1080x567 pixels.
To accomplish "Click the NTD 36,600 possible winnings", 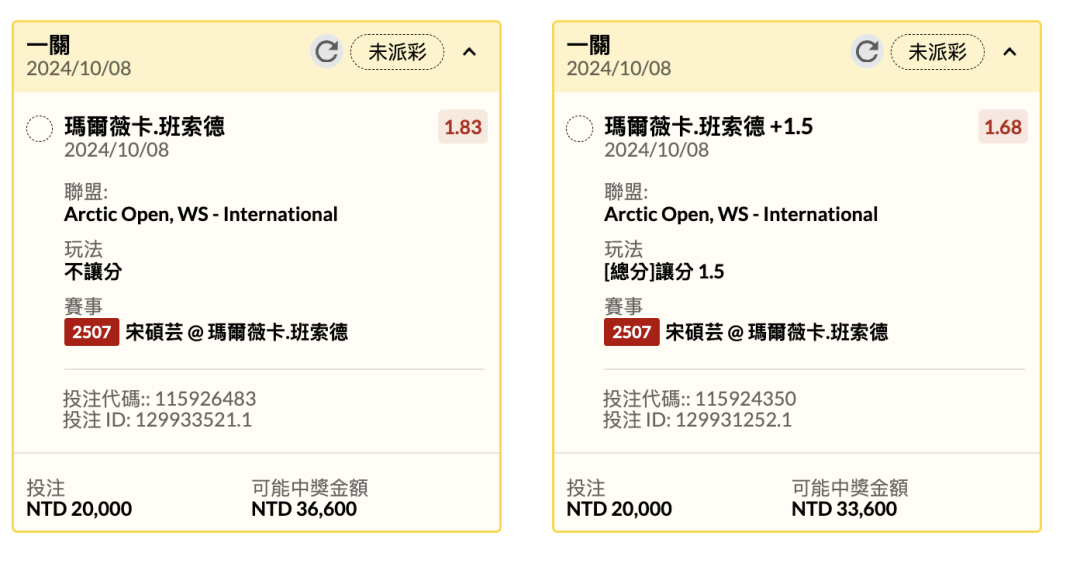I will 304,509.
